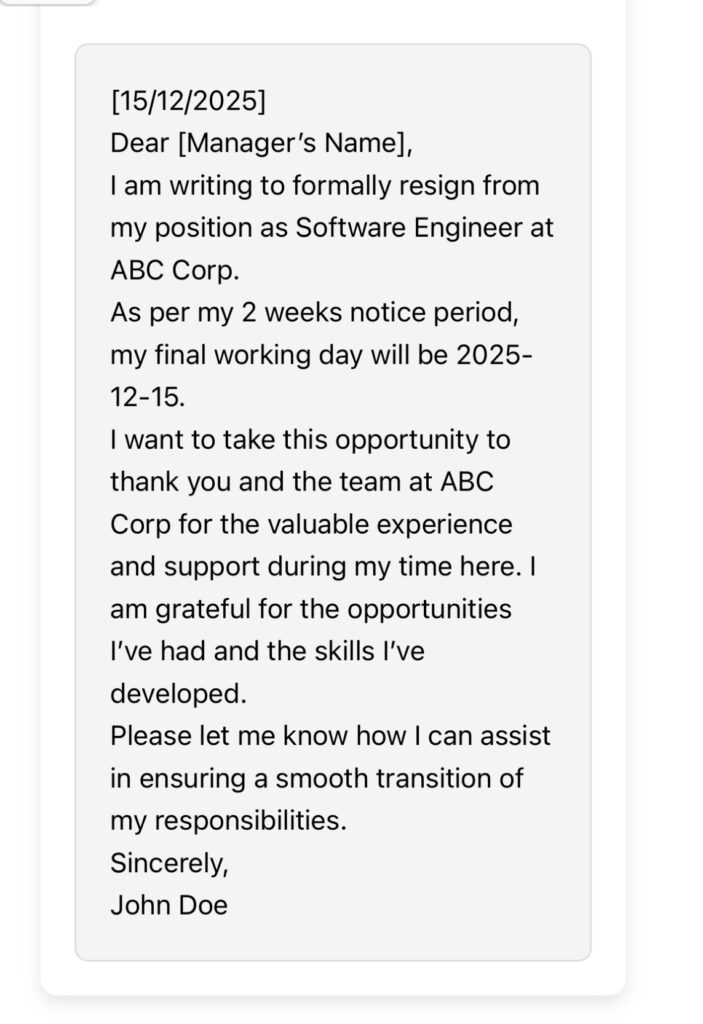The height and width of the screenshot is (1024, 703).
Task: Click the "Corp for the valuable experience" line
Action: click(x=311, y=524)
